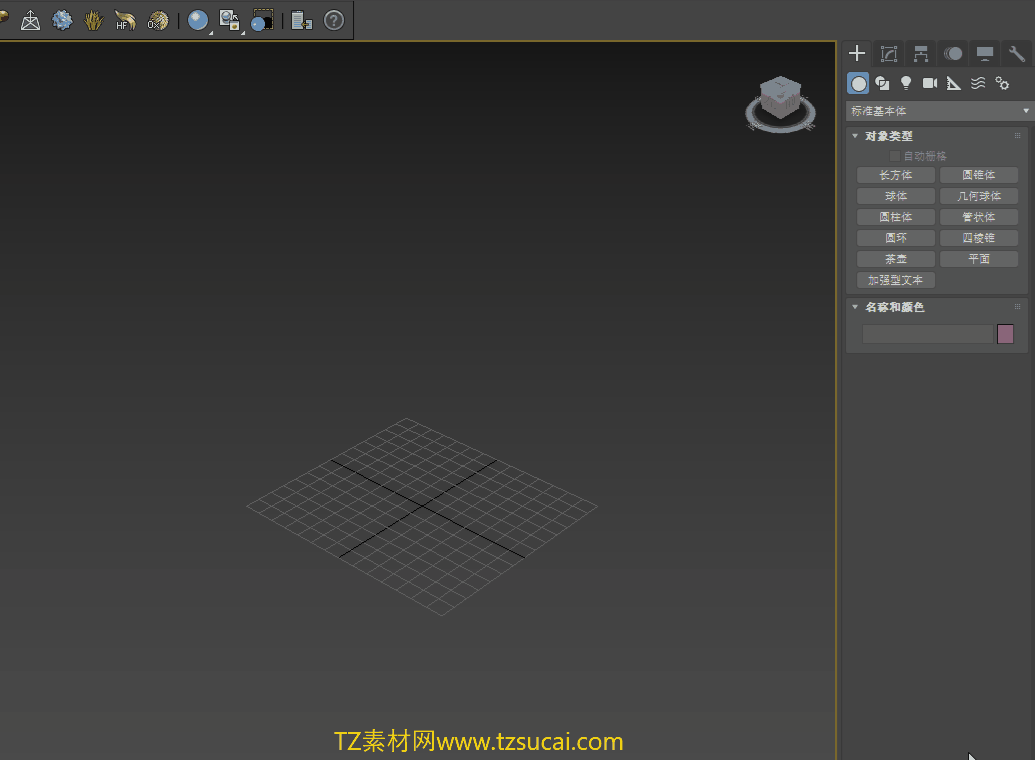Enable the 自动栅格 checkbox
1035x760 pixels.
[895, 156]
